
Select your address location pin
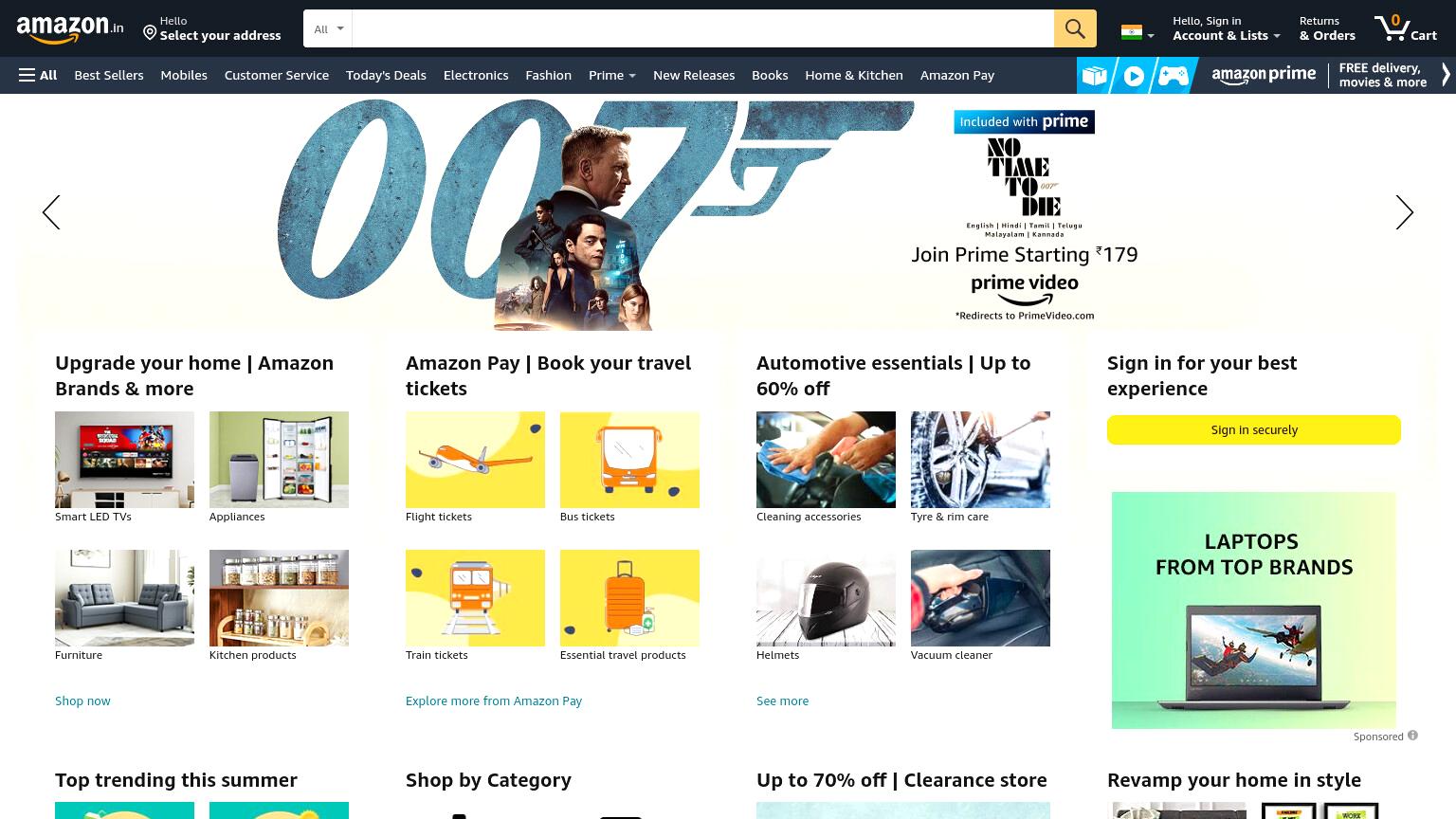(x=150, y=33)
